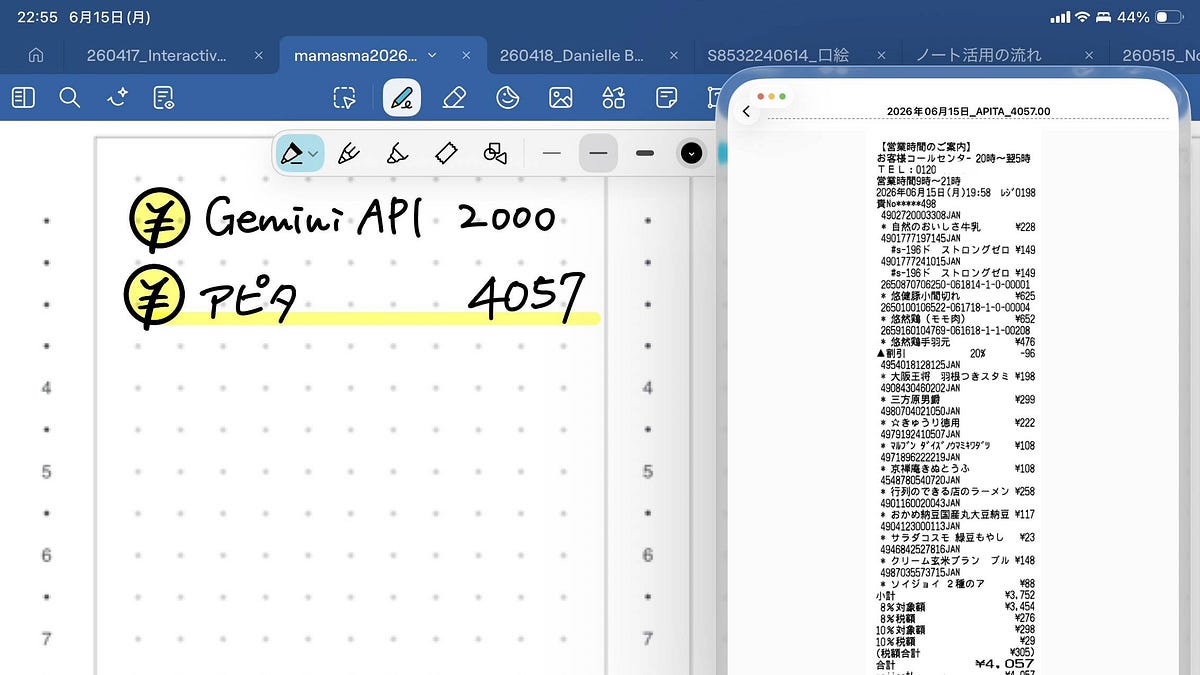The image size is (1200, 675).
Task: Select the Eraser tool
Action: (454, 97)
